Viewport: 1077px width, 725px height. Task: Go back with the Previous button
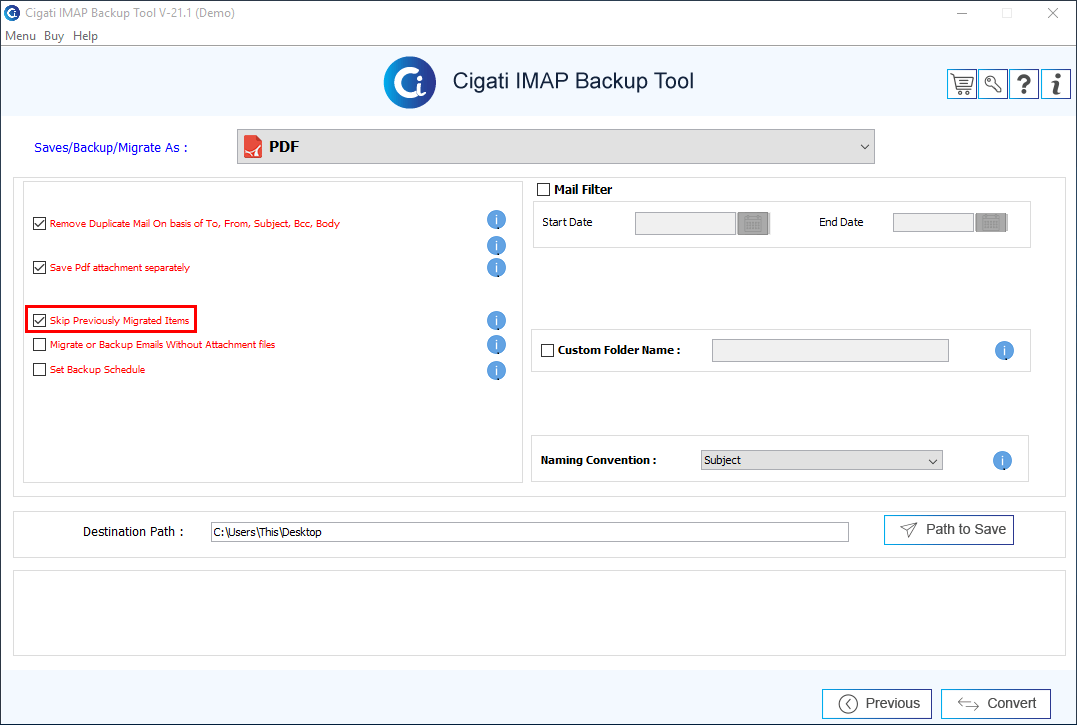click(877, 704)
